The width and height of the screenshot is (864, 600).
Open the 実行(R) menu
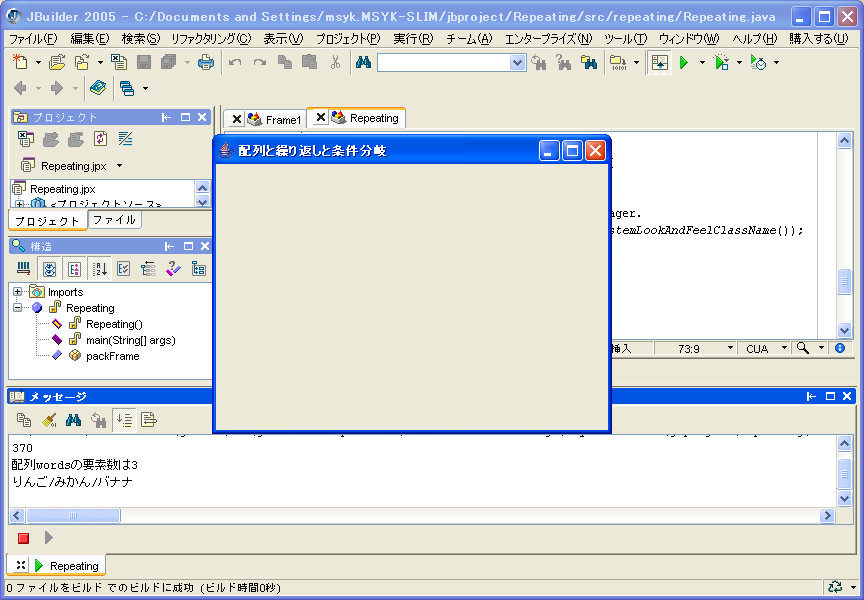(x=412, y=38)
